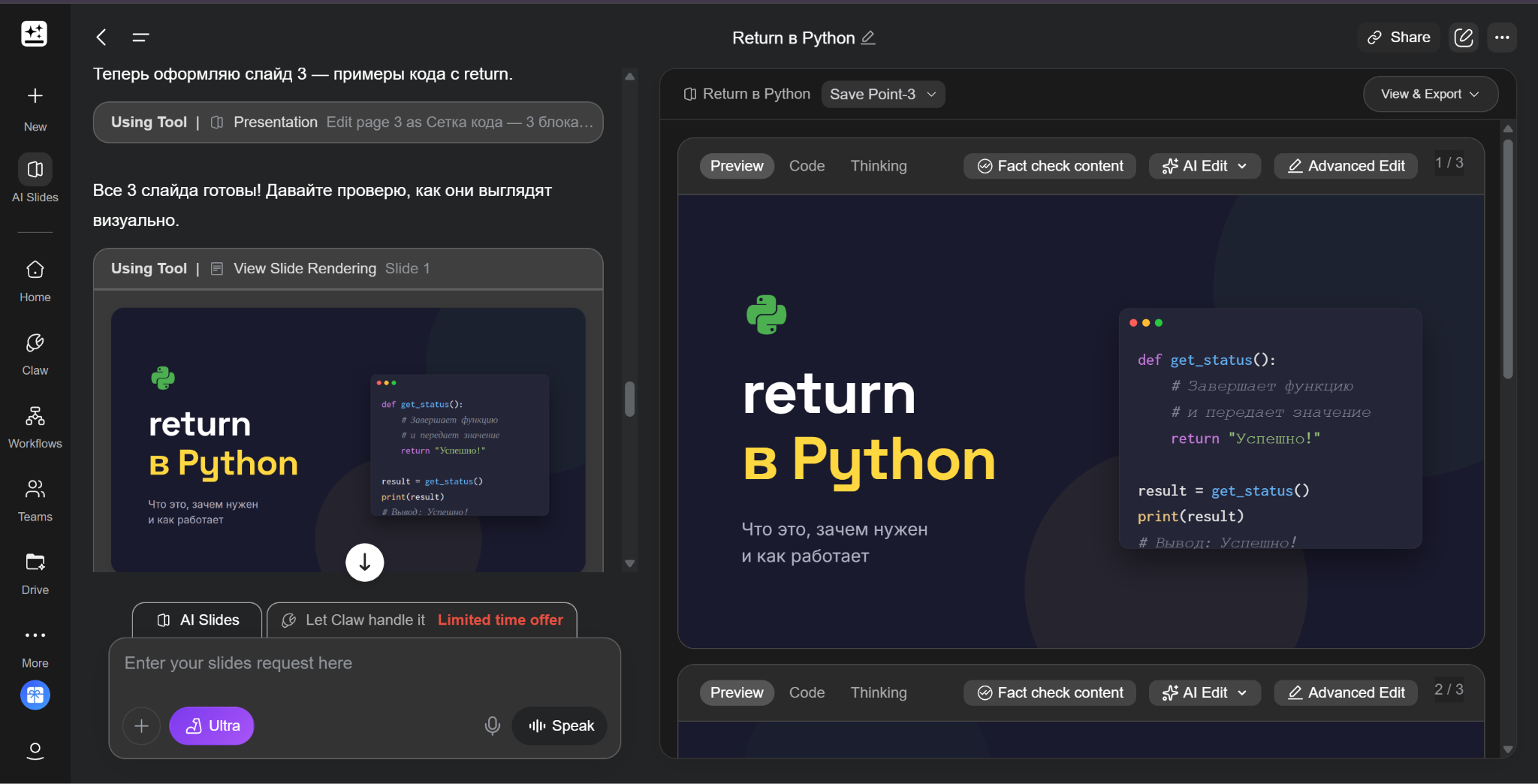Screen dimensions: 1538x784
Task: Click the scroll-to-bottom arrow button
Action: [364, 562]
